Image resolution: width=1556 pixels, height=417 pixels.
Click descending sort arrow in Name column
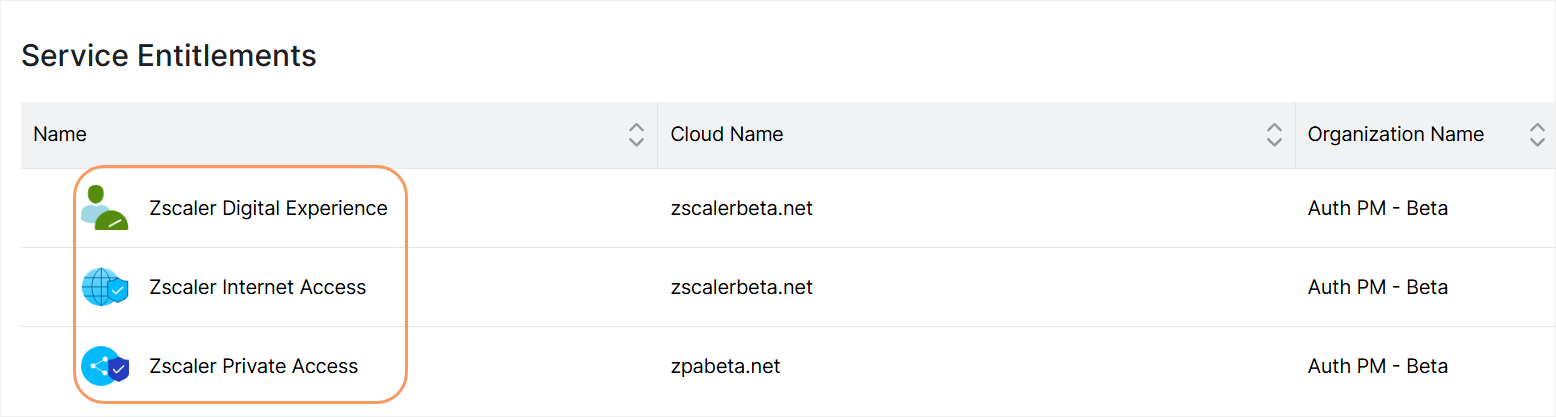(x=636, y=142)
